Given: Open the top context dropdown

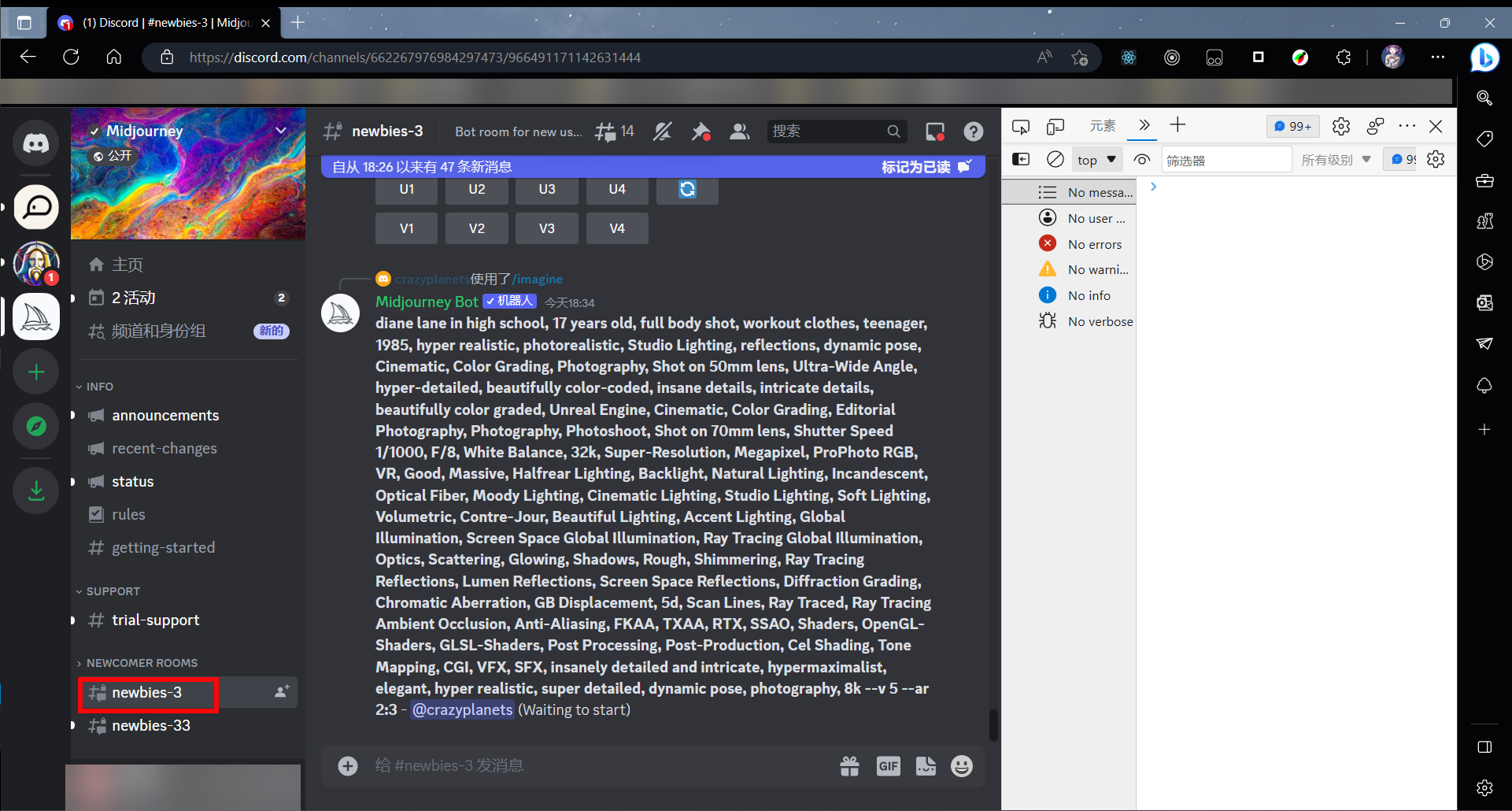Looking at the screenshot, I should pyautogui.click(x=1097, y=160).
